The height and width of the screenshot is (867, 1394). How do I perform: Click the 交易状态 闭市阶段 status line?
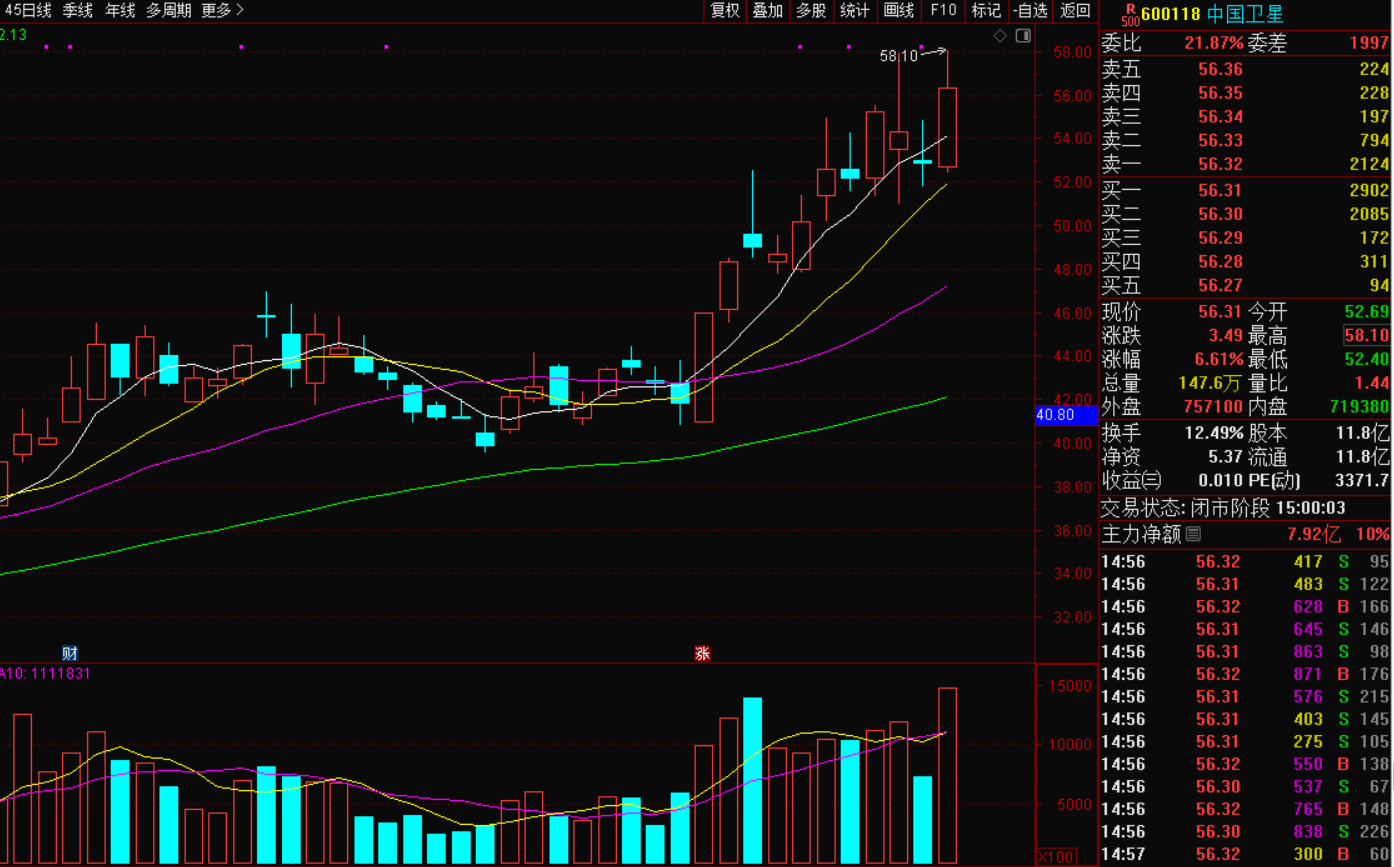point(1223,508)
